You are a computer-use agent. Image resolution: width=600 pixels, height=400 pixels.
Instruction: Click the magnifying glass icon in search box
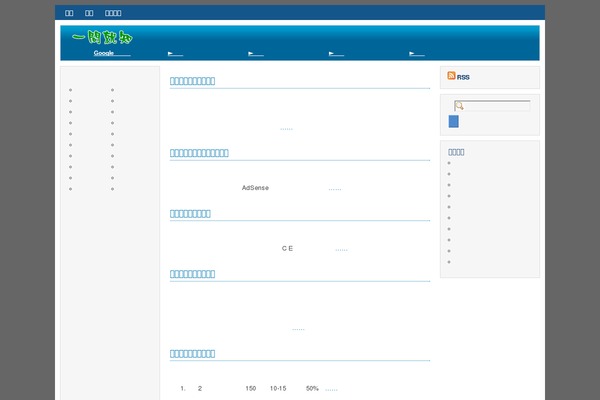point(458,105)
